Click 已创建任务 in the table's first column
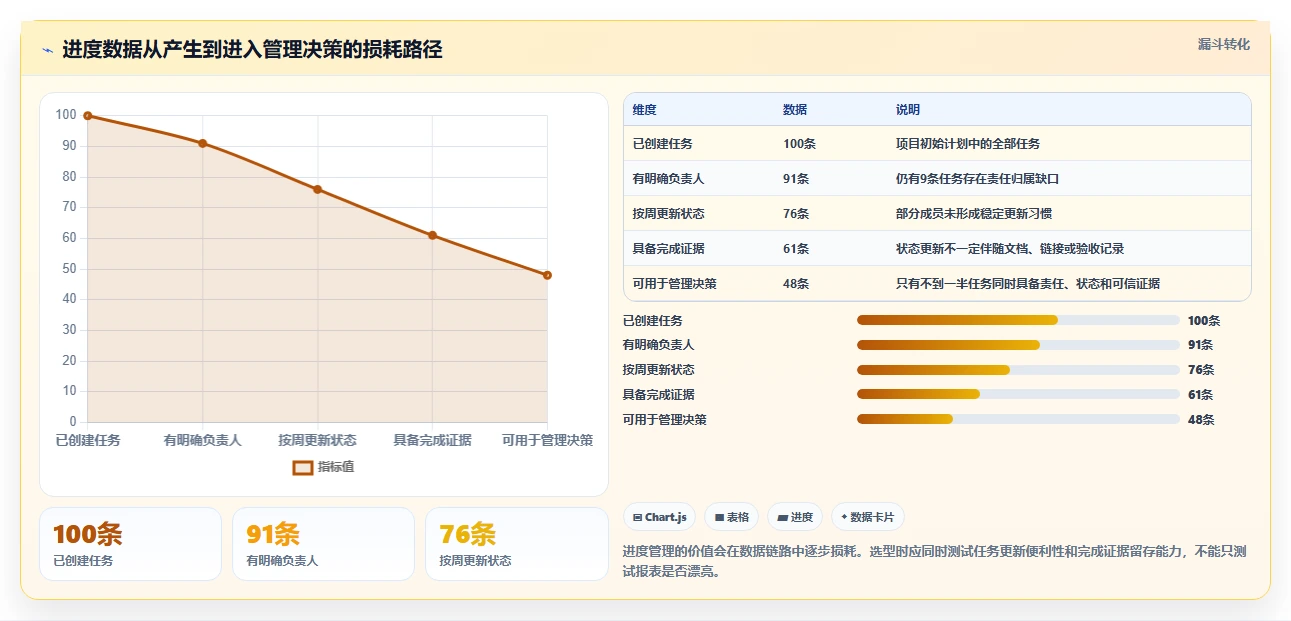The height and width of the screenshot is (621, 1291). point(663,144)
